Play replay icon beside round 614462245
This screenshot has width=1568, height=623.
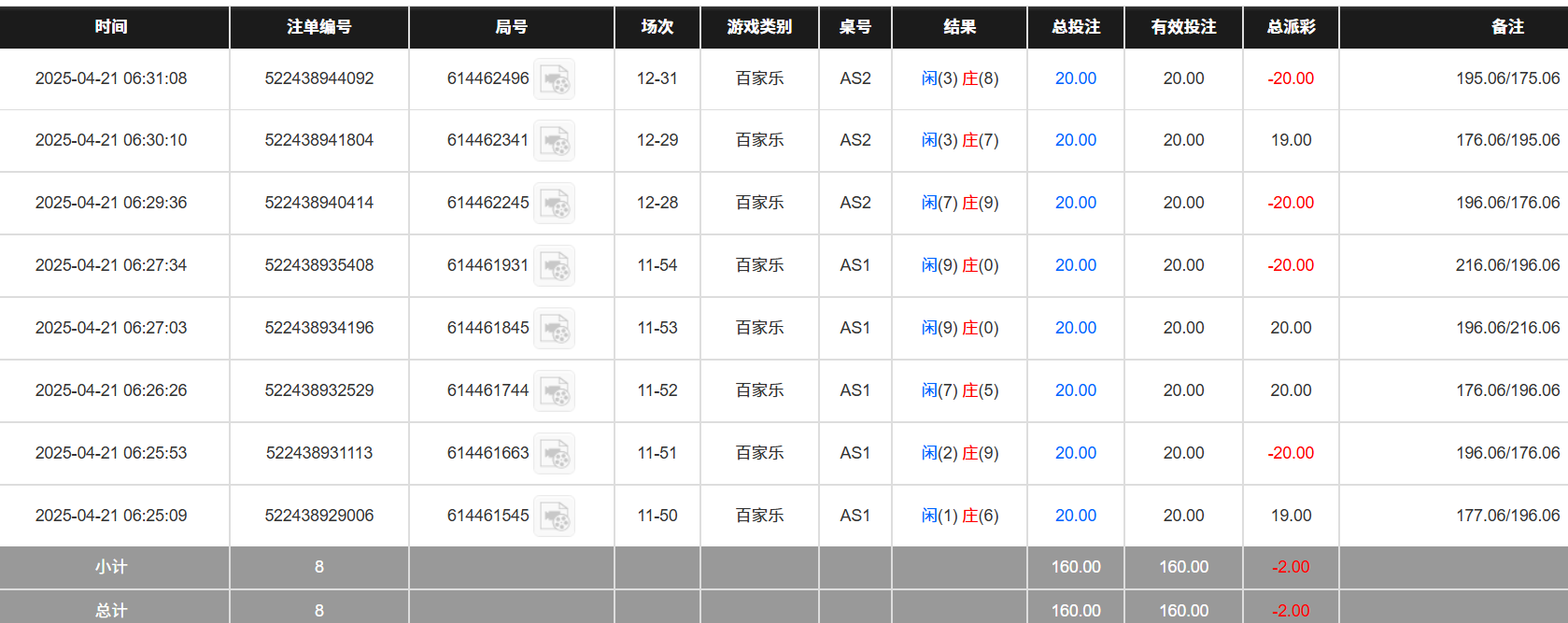[554, 204]
